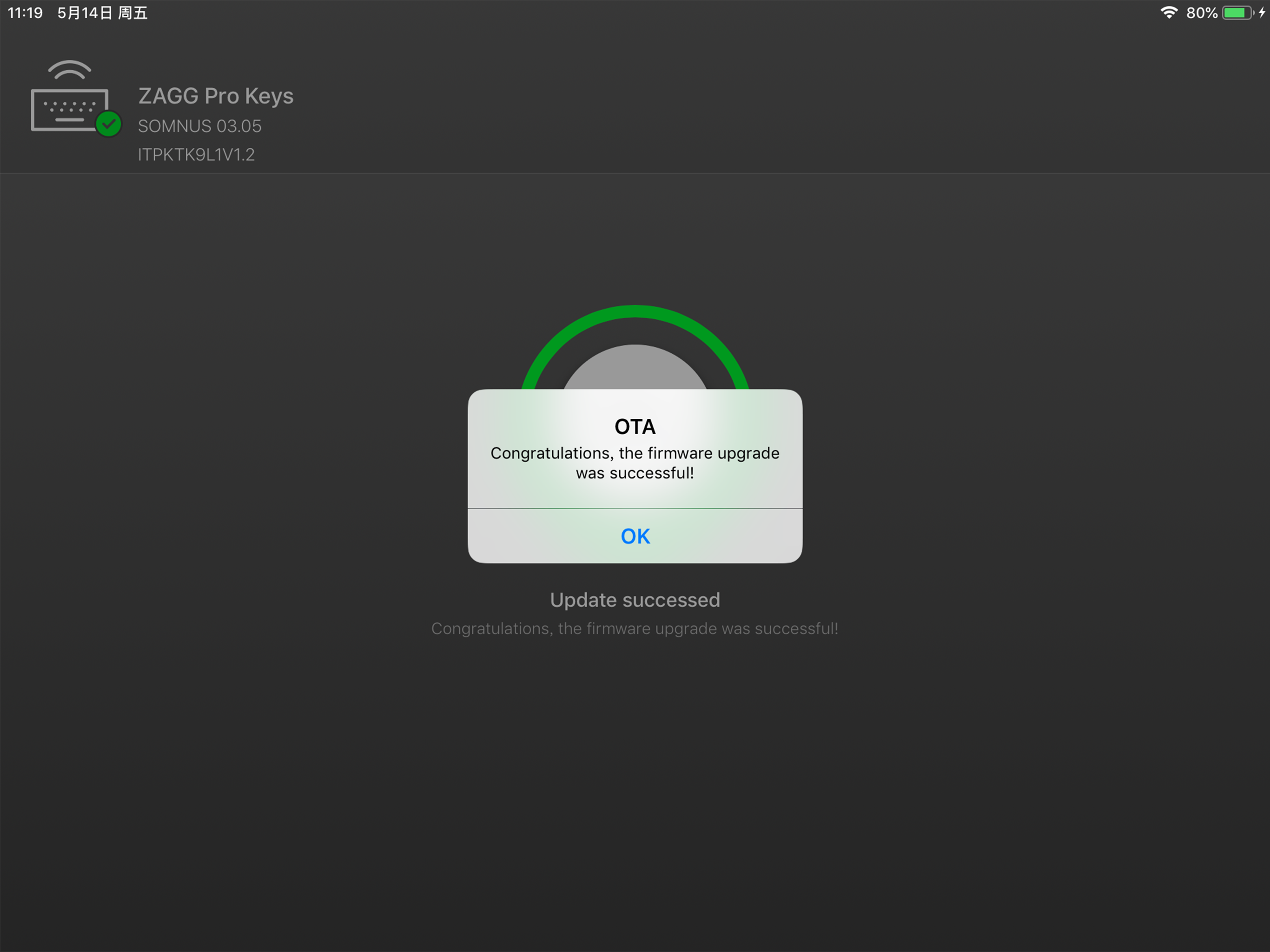The image size is (1270, 952).
Task: Click the ZAGG Pro Keys device name
Action: coord(216,96)
